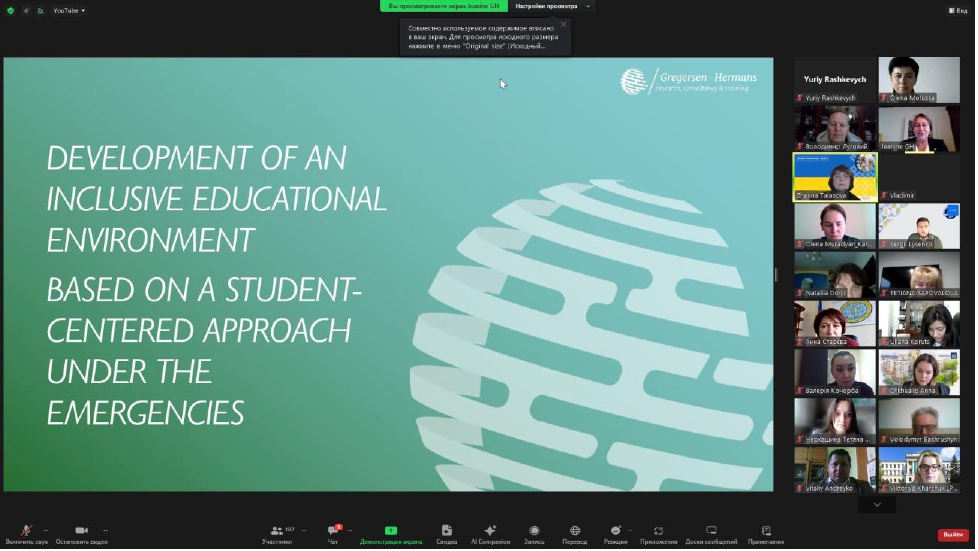Dismiss the shared content size notification
The height and width of the screenshot is (551, 978).
(563, 25)
